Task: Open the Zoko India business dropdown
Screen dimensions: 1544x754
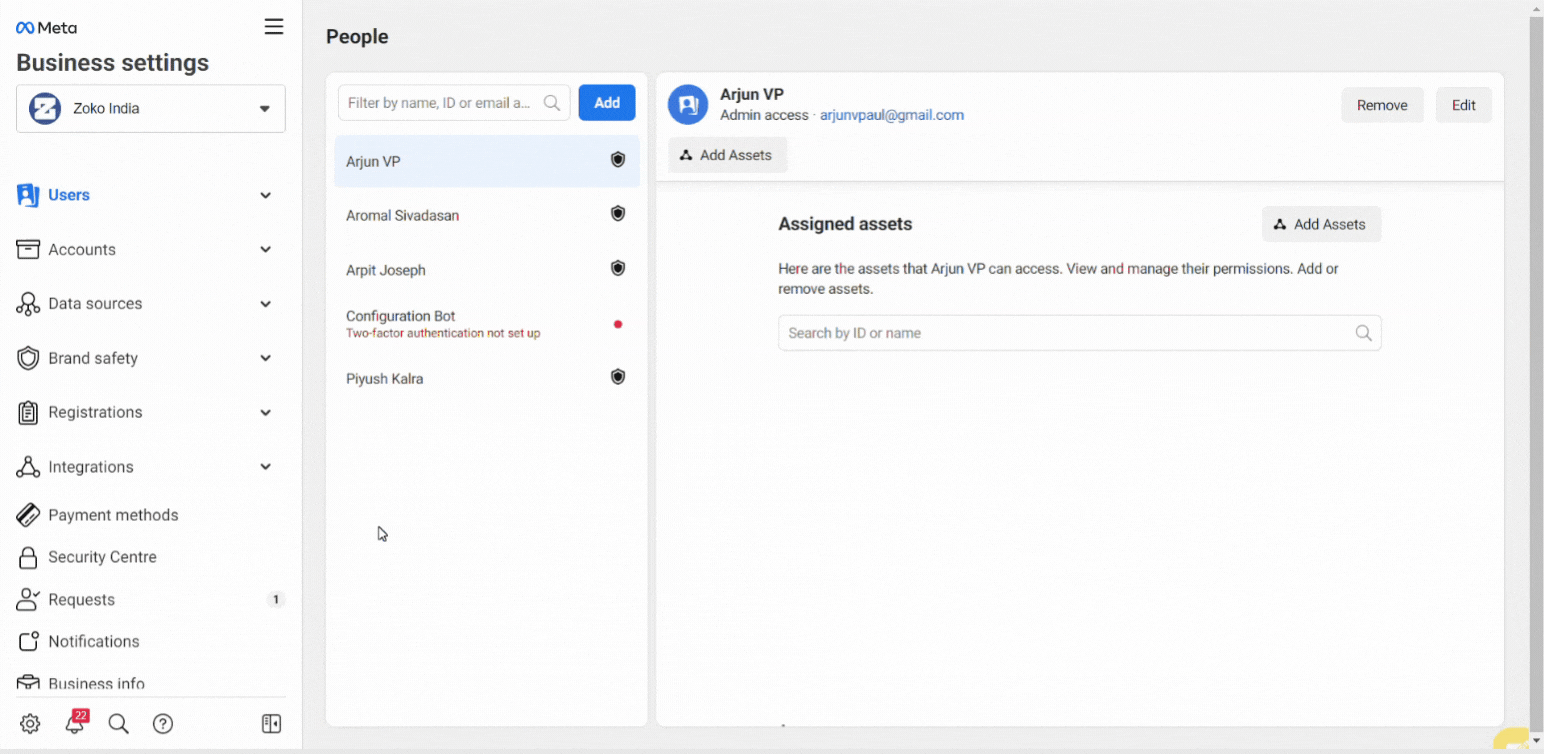Action: click(151, 108)
